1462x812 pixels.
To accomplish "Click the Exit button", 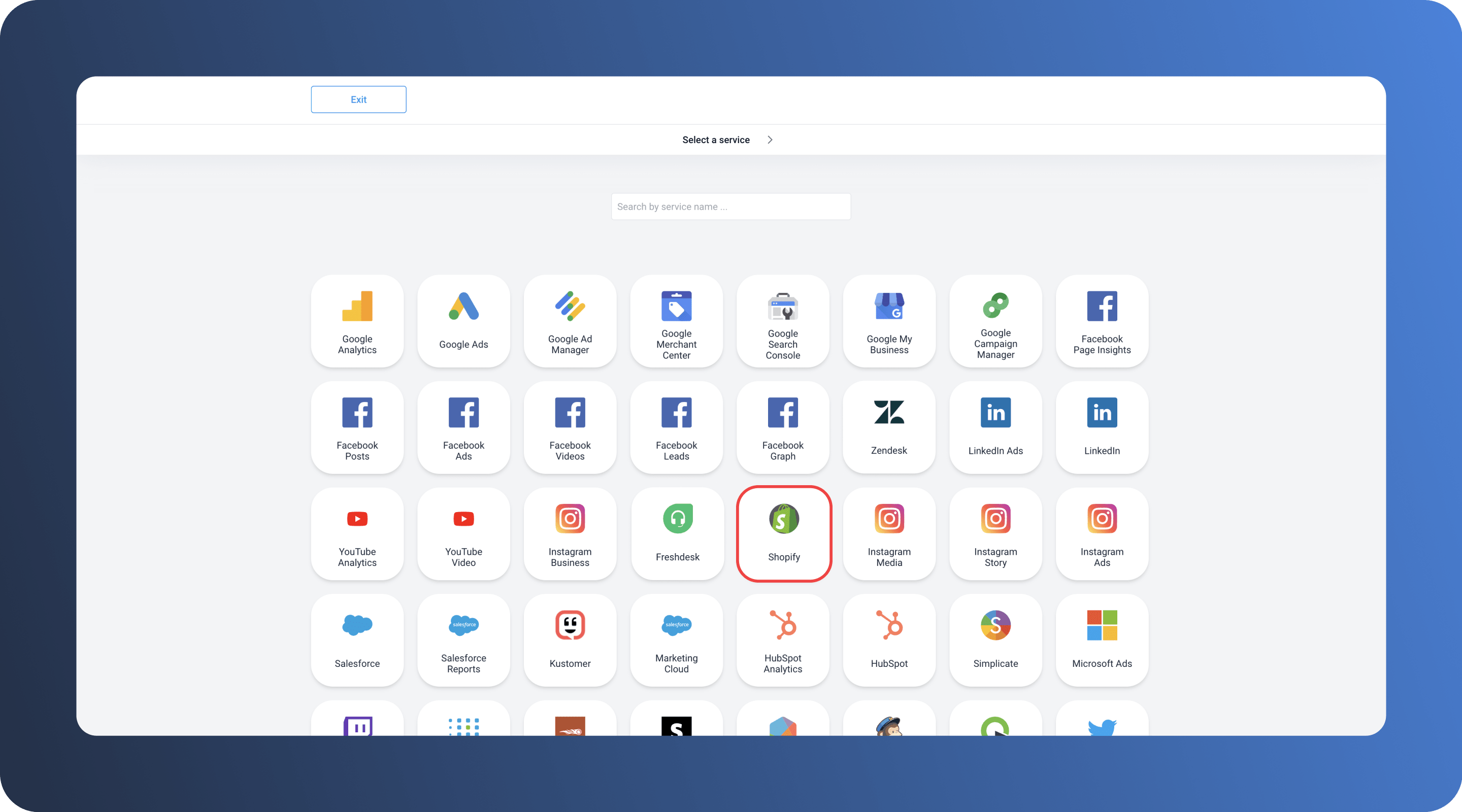I will [x=359, y=99].
